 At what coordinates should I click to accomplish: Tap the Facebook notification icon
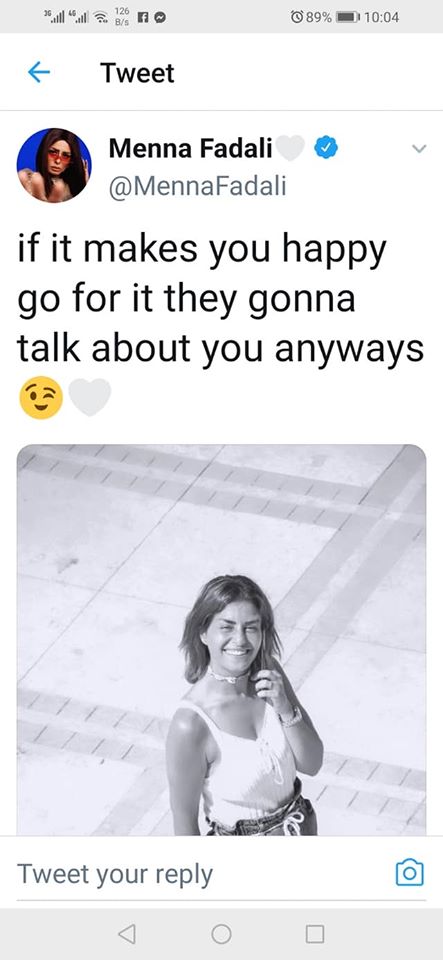click(x=145, y=18)
